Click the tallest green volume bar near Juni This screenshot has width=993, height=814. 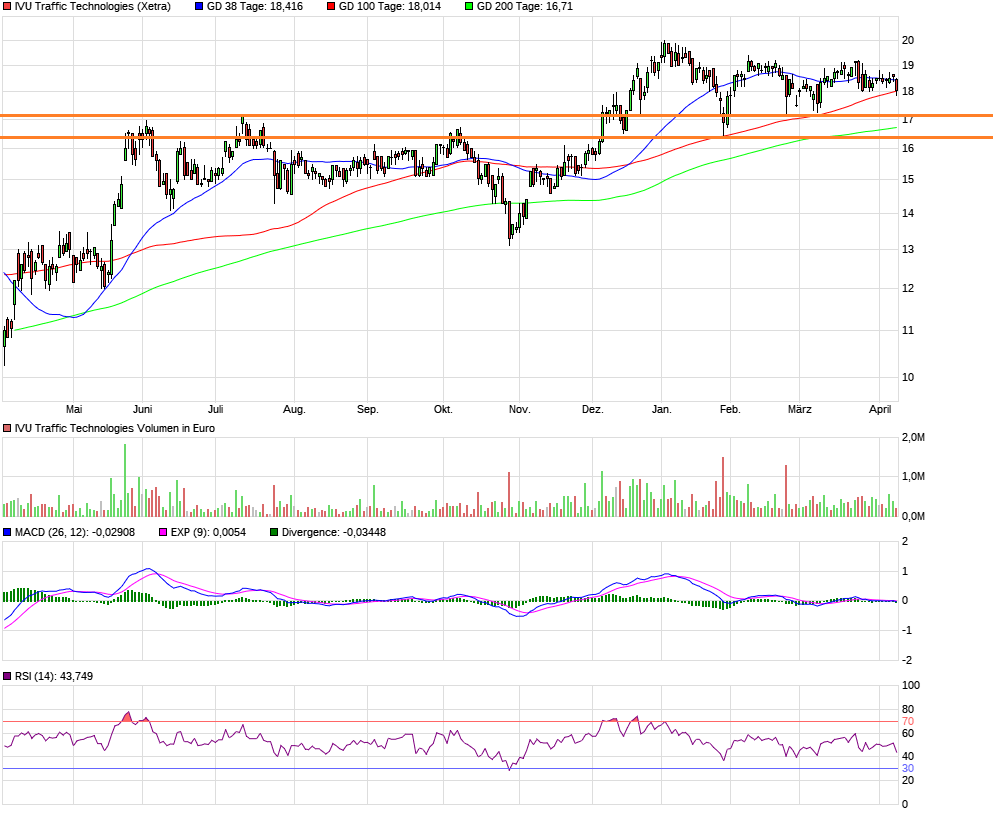pyautogui.click(x=125, y=480)
